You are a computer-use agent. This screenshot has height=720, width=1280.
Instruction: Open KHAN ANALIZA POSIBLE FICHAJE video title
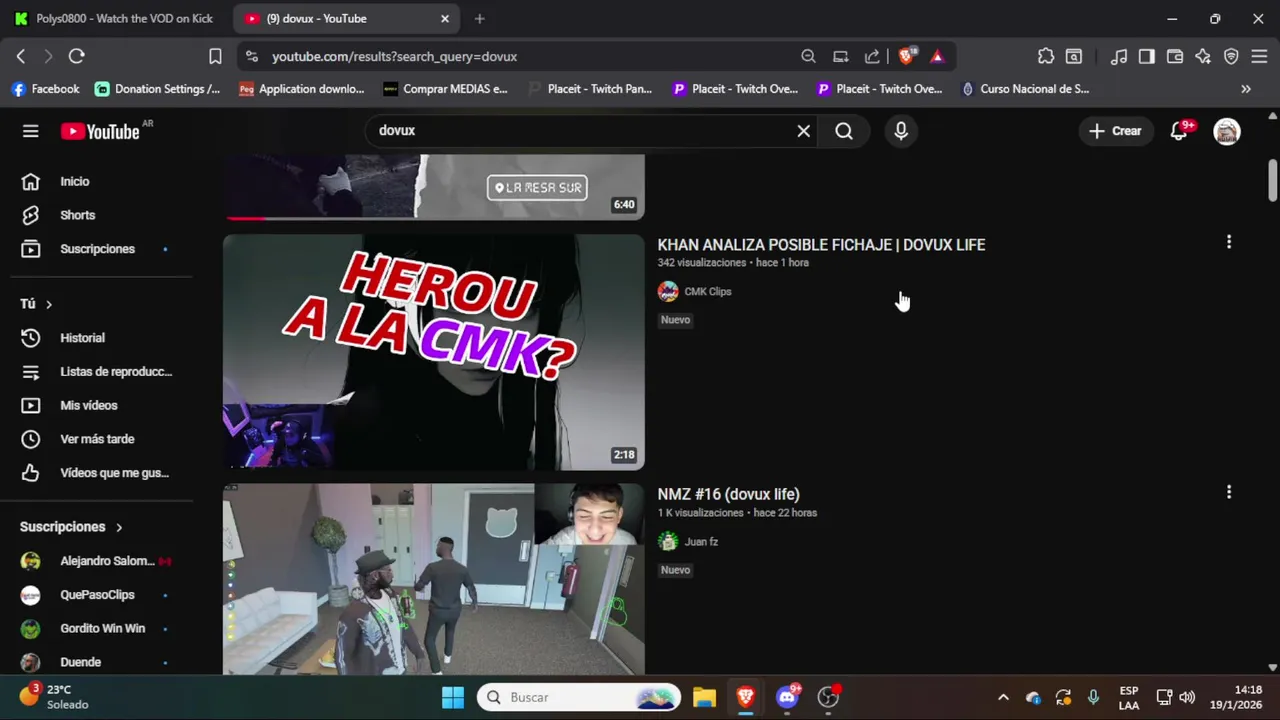[x=821, y=245]
